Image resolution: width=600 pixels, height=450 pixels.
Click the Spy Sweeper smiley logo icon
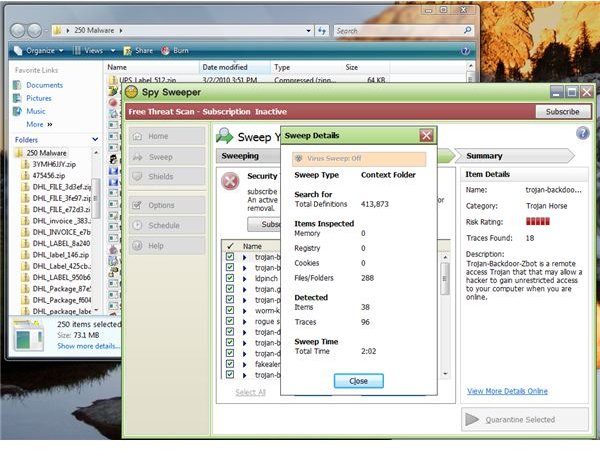pos(131,92)
